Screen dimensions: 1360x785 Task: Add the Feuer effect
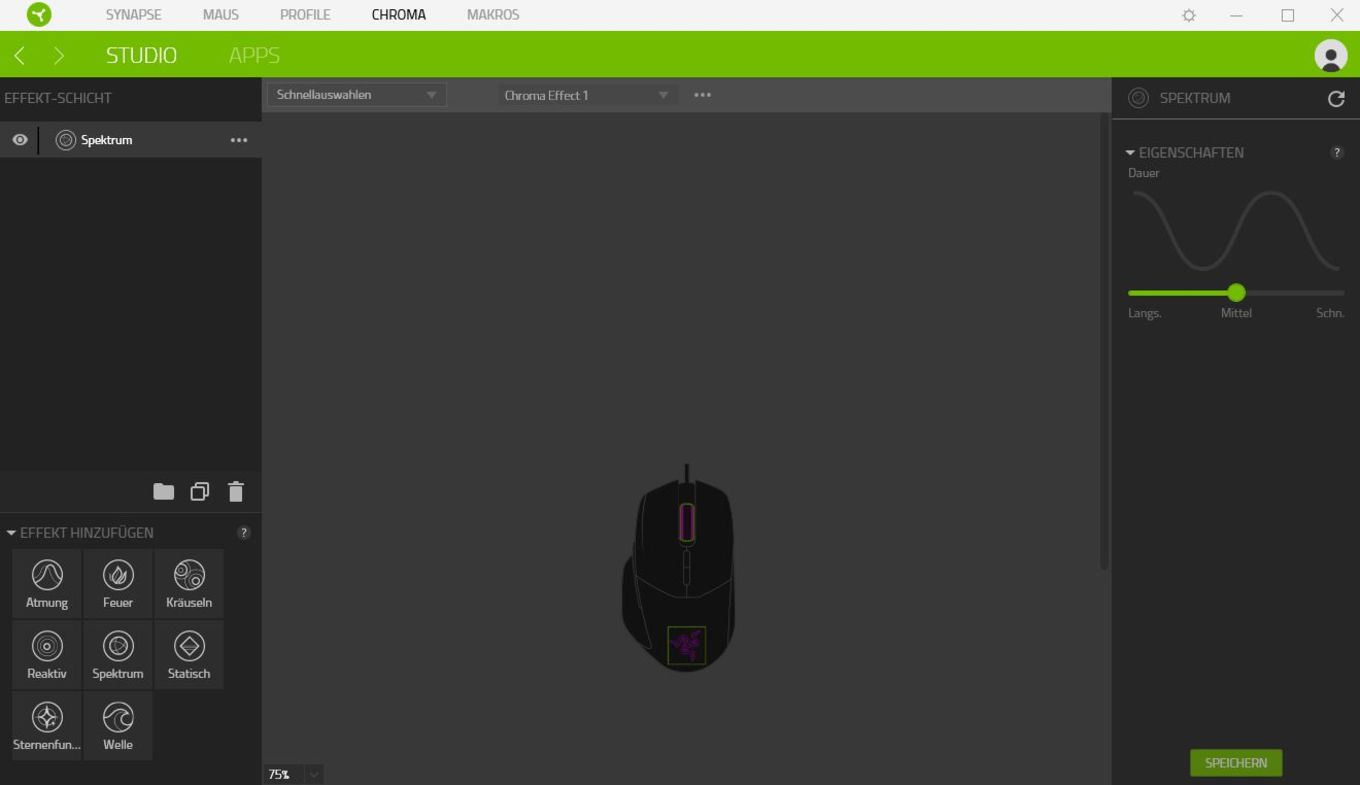click(x=118, y=583)
